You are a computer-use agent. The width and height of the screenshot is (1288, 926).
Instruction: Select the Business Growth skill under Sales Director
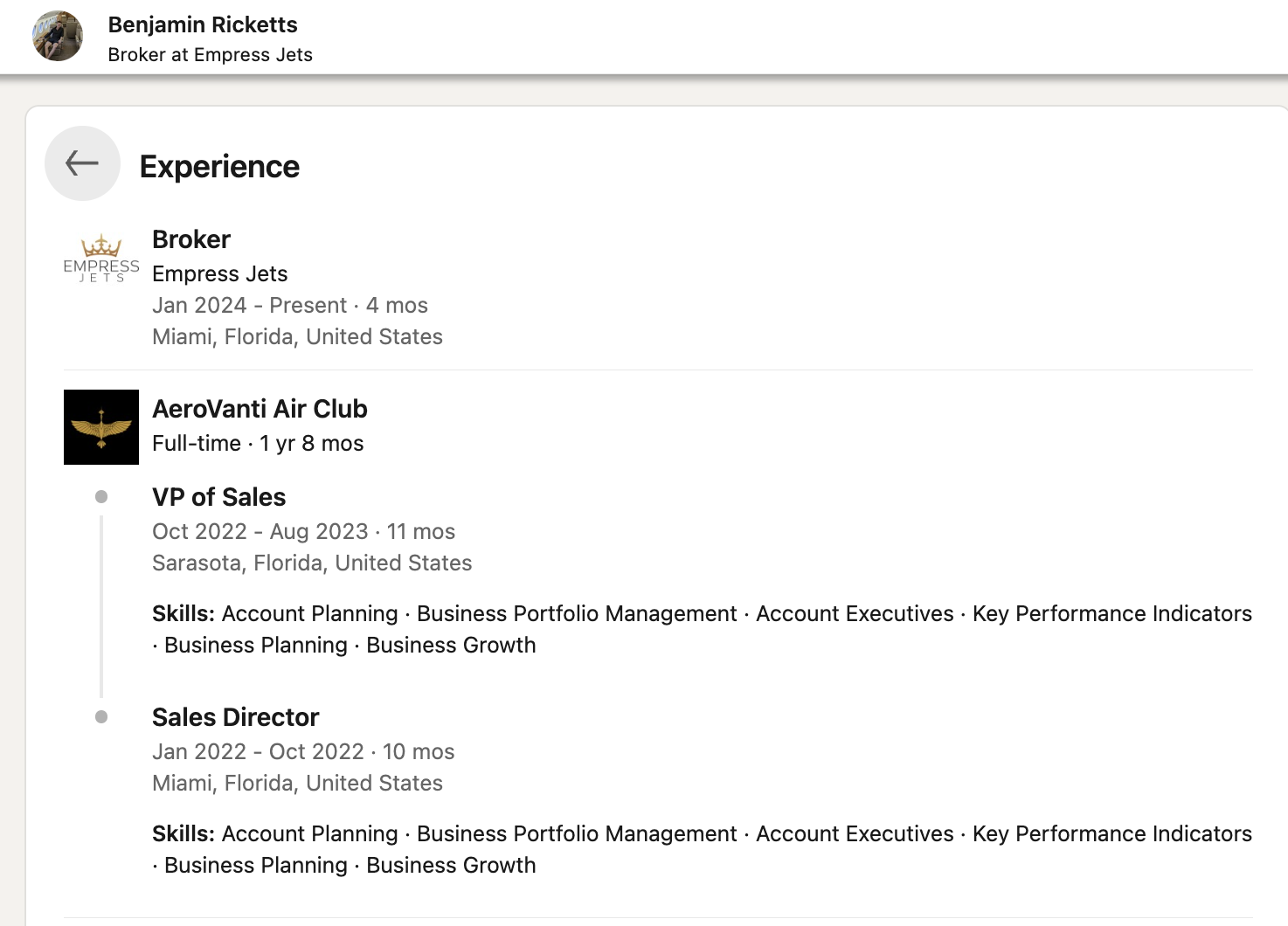pyautogui.click(x=450, y=865)
